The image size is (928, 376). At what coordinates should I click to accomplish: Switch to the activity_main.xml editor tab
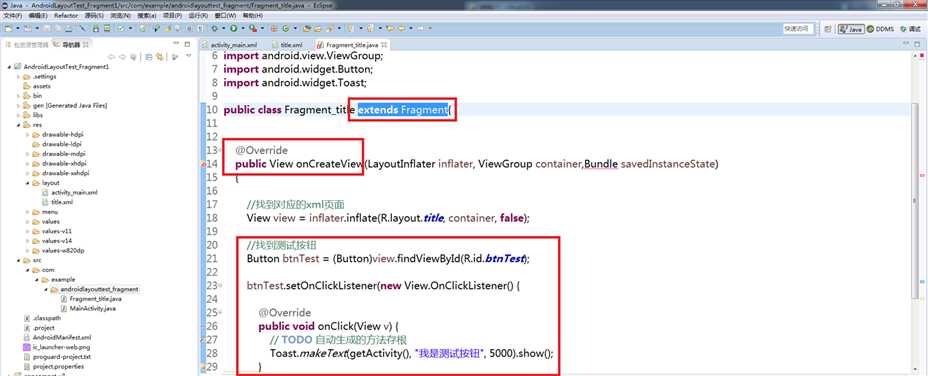pos(230,45)
